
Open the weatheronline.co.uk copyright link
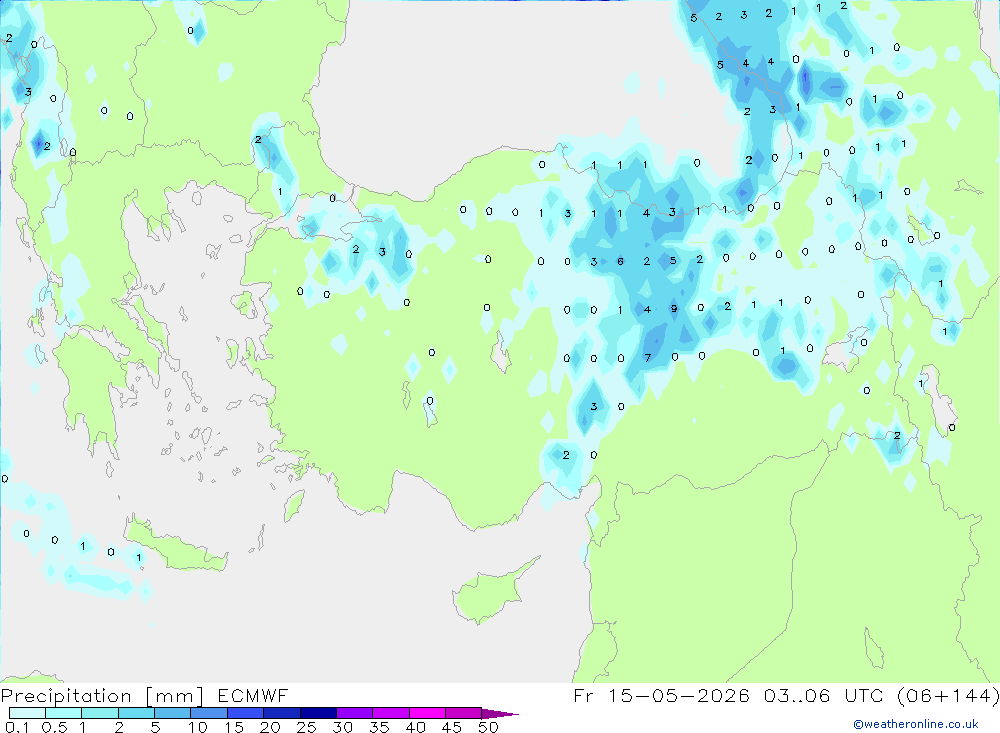click(x=915, y=724)
